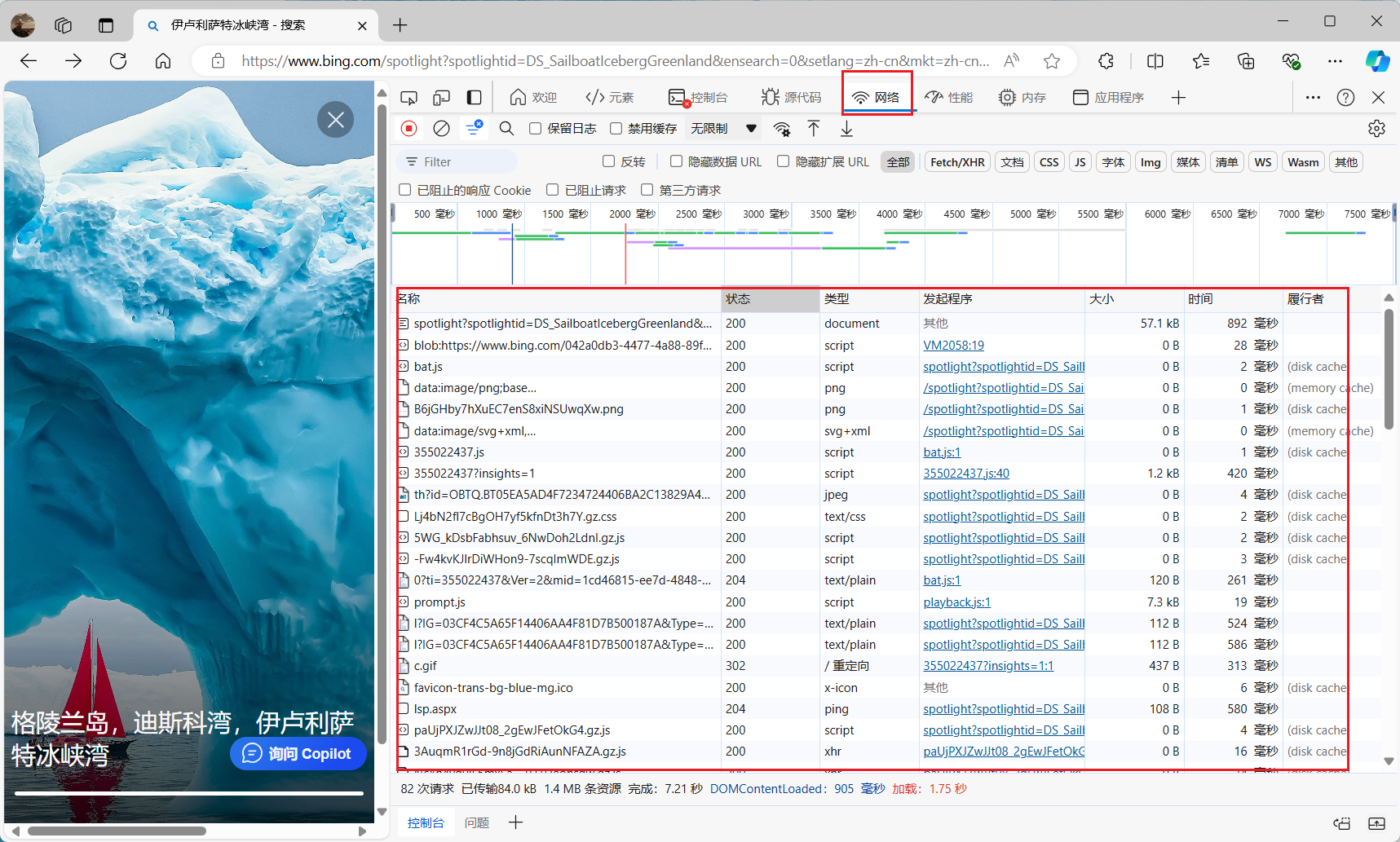Sort by 状态 column header
This screenshot has width=1400, height=842.
coord(771,299)
